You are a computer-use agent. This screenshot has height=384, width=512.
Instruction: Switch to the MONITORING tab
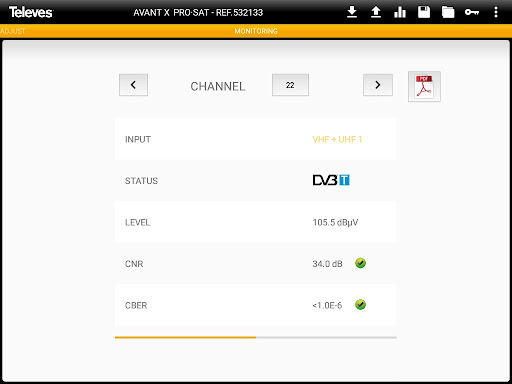[256, 31]
